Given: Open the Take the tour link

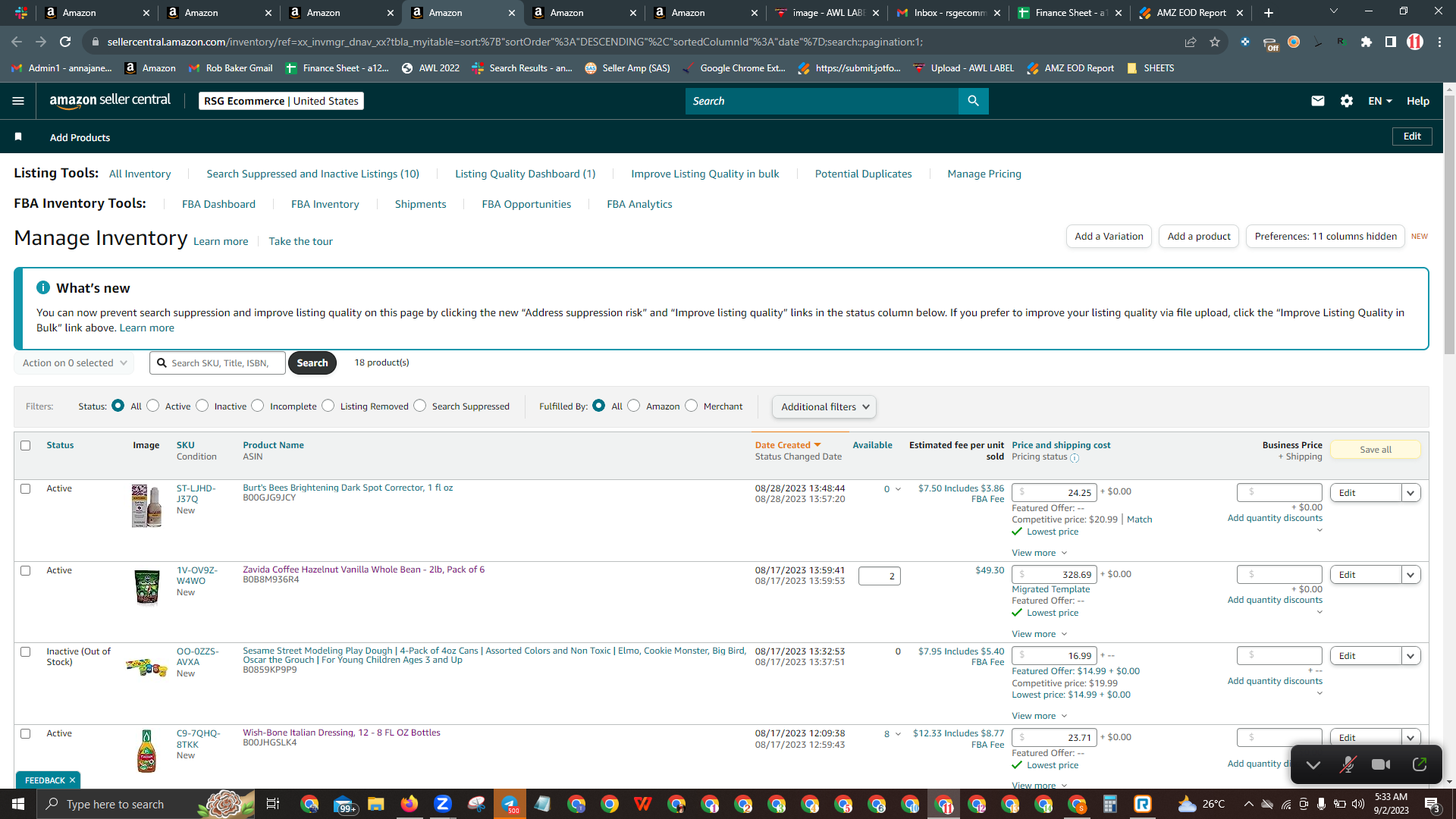Looking at the screenshot, I should [x=300, y=241].
